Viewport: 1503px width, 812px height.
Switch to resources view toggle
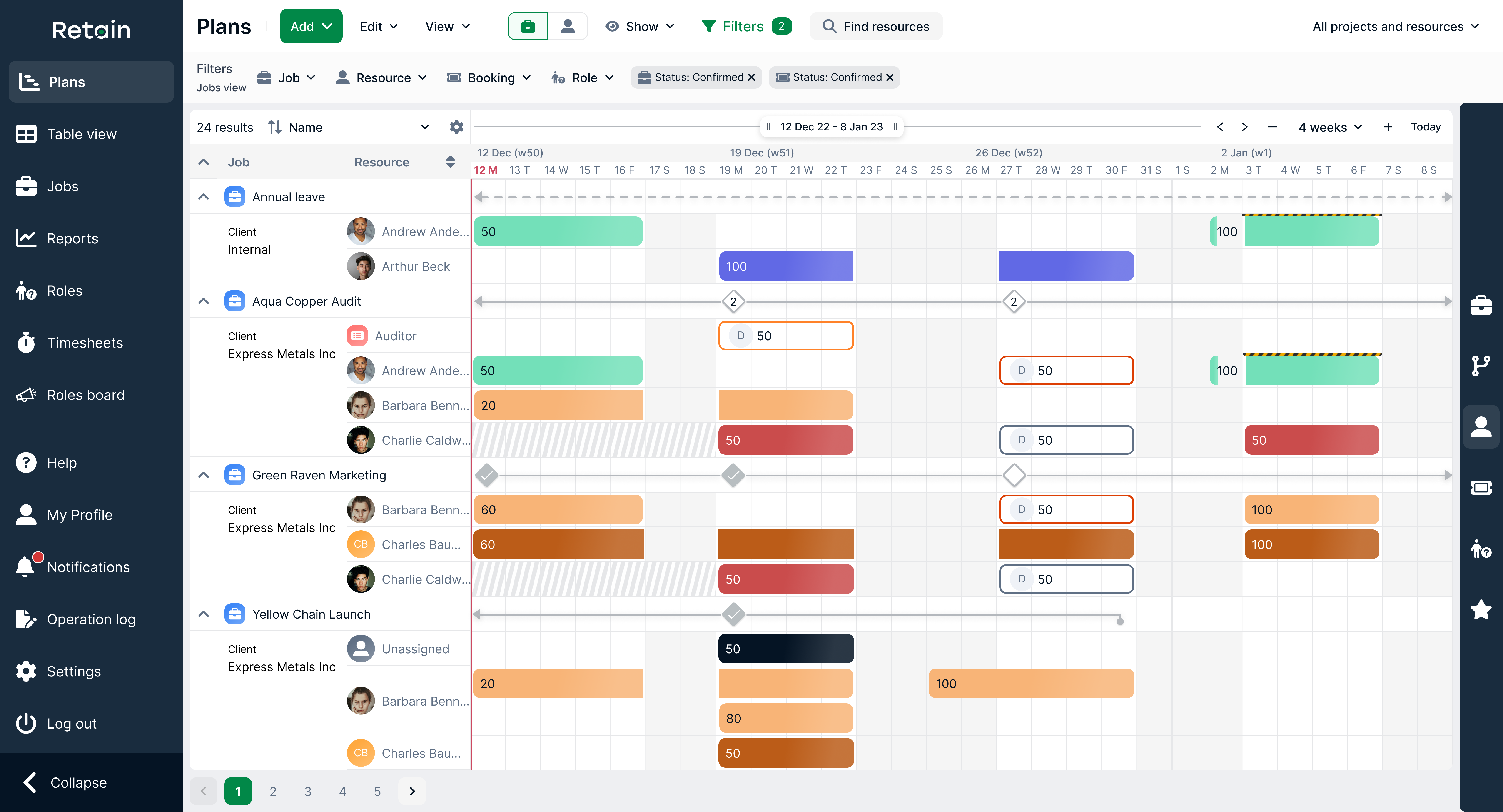pos(567,26)
